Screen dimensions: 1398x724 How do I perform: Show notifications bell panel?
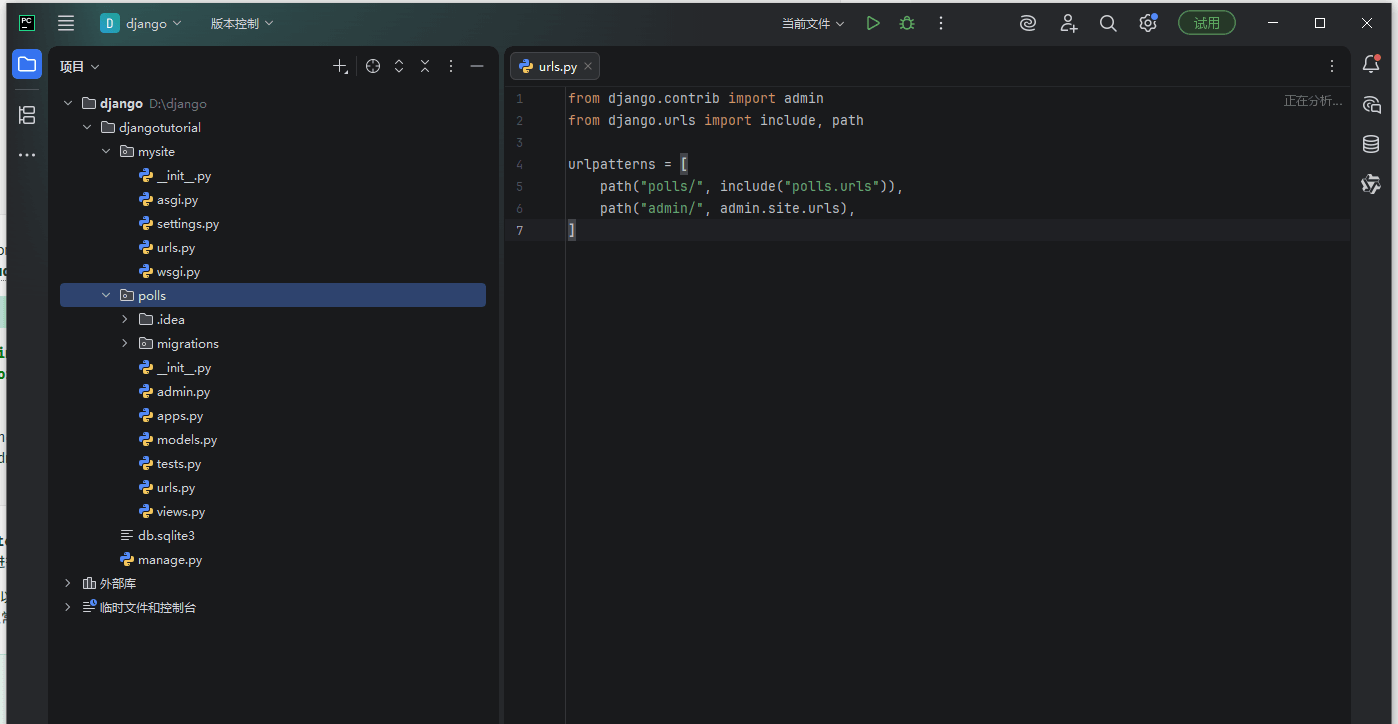(1371, 65)
